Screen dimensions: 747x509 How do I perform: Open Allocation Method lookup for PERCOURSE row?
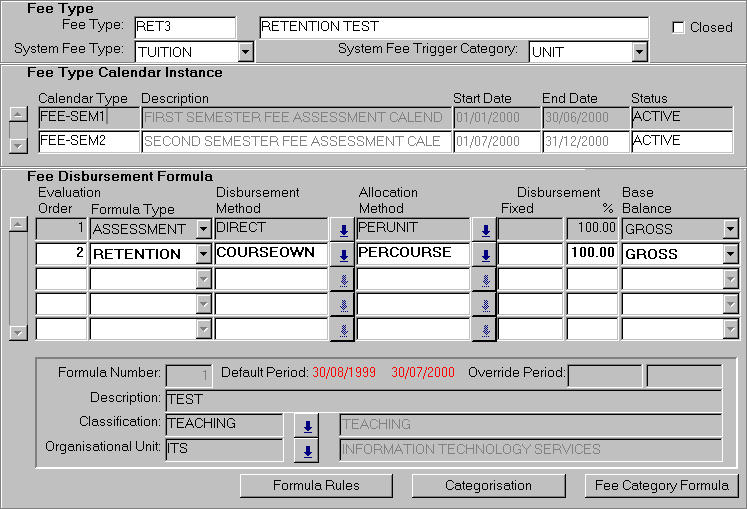click(x=484, y=254)
